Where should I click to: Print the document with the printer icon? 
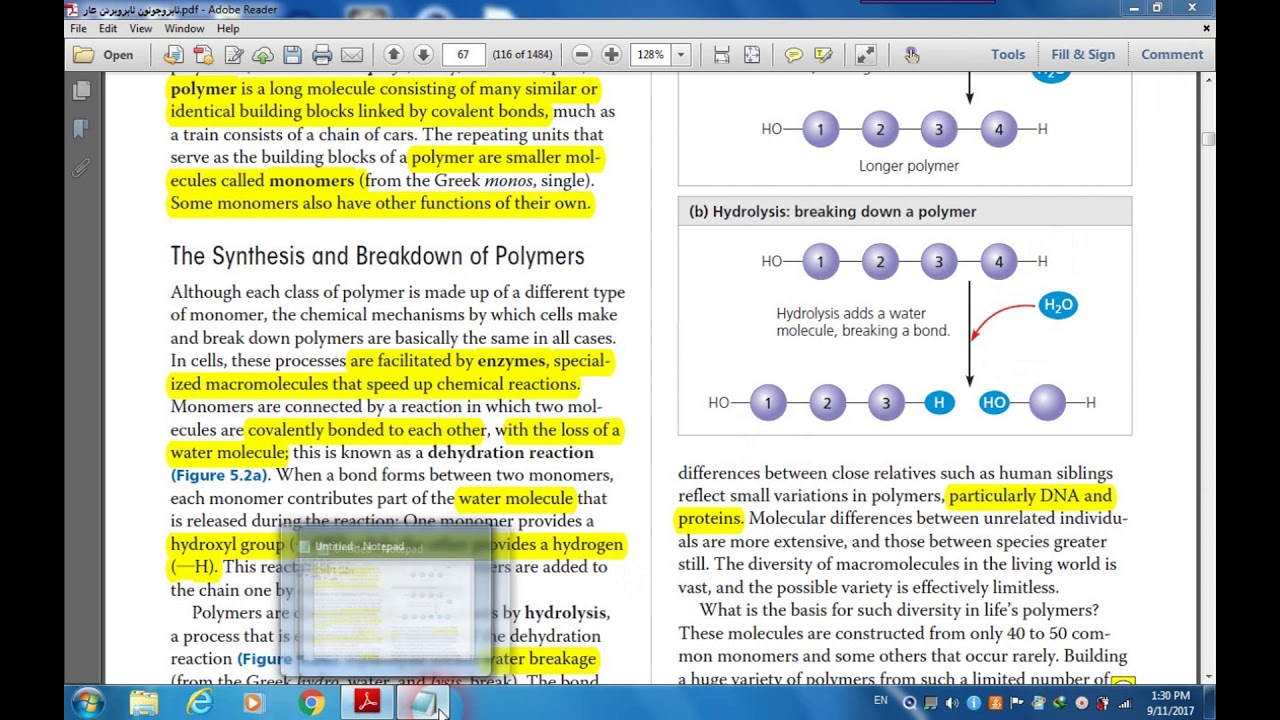pos(322,55)
